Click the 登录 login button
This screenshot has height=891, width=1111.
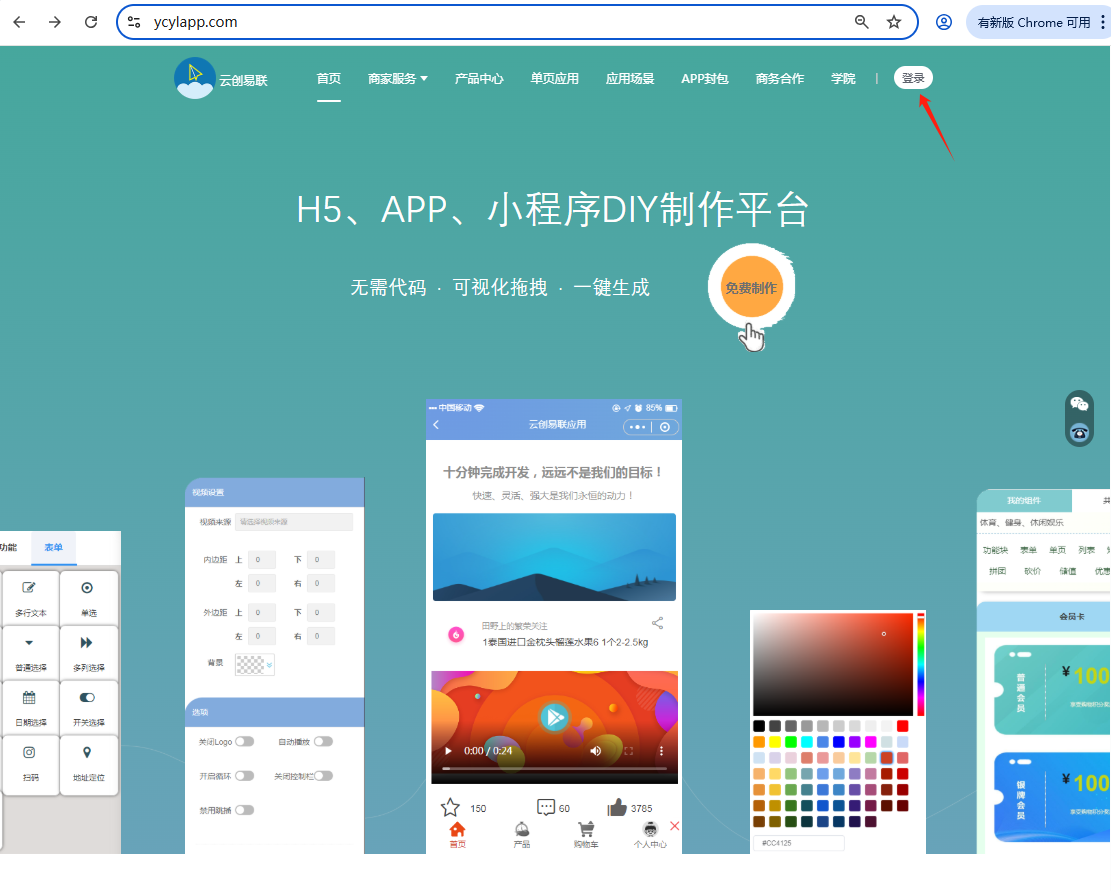click(913, 78)
